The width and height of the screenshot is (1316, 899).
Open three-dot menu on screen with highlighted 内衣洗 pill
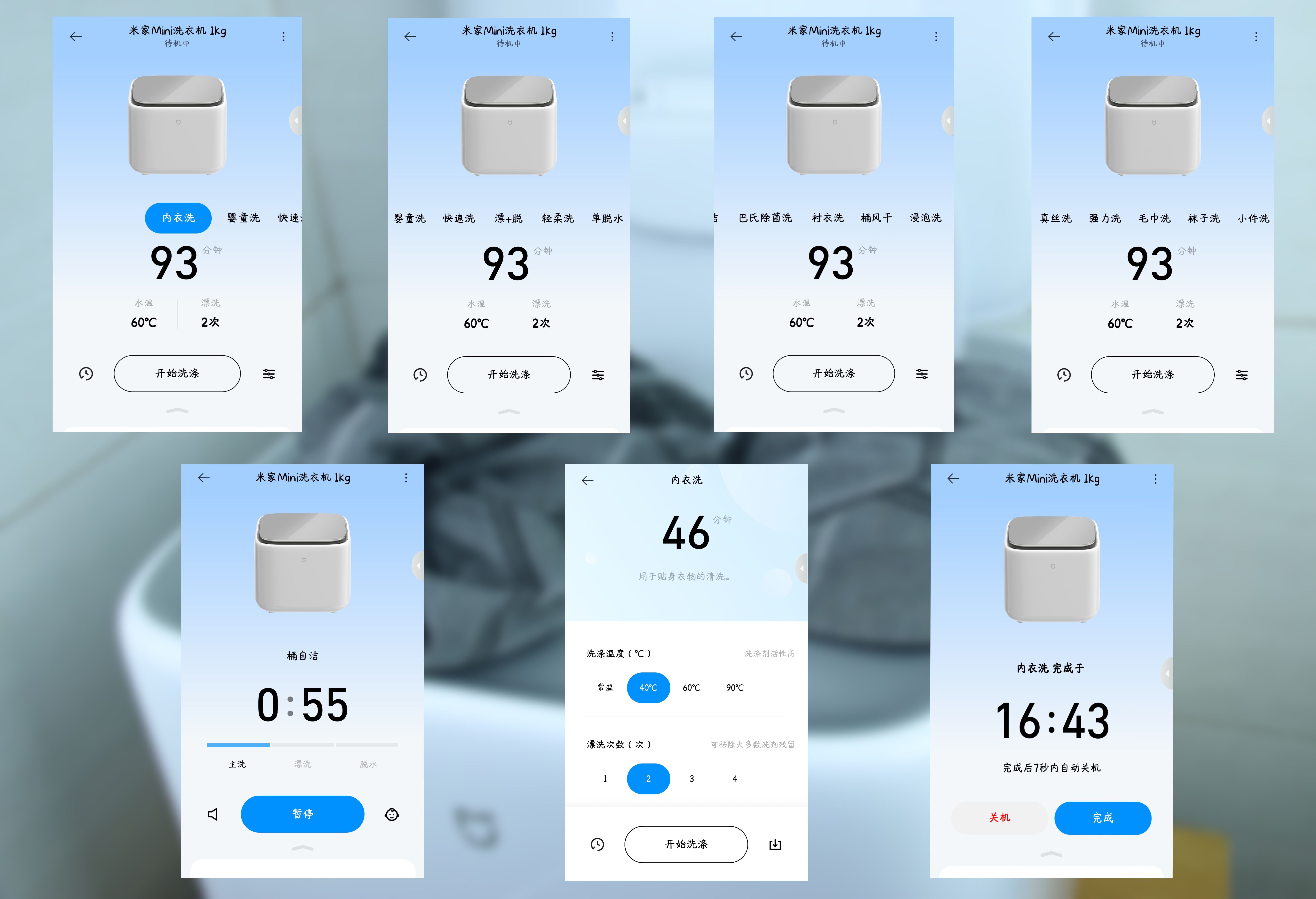coord(284,37)
